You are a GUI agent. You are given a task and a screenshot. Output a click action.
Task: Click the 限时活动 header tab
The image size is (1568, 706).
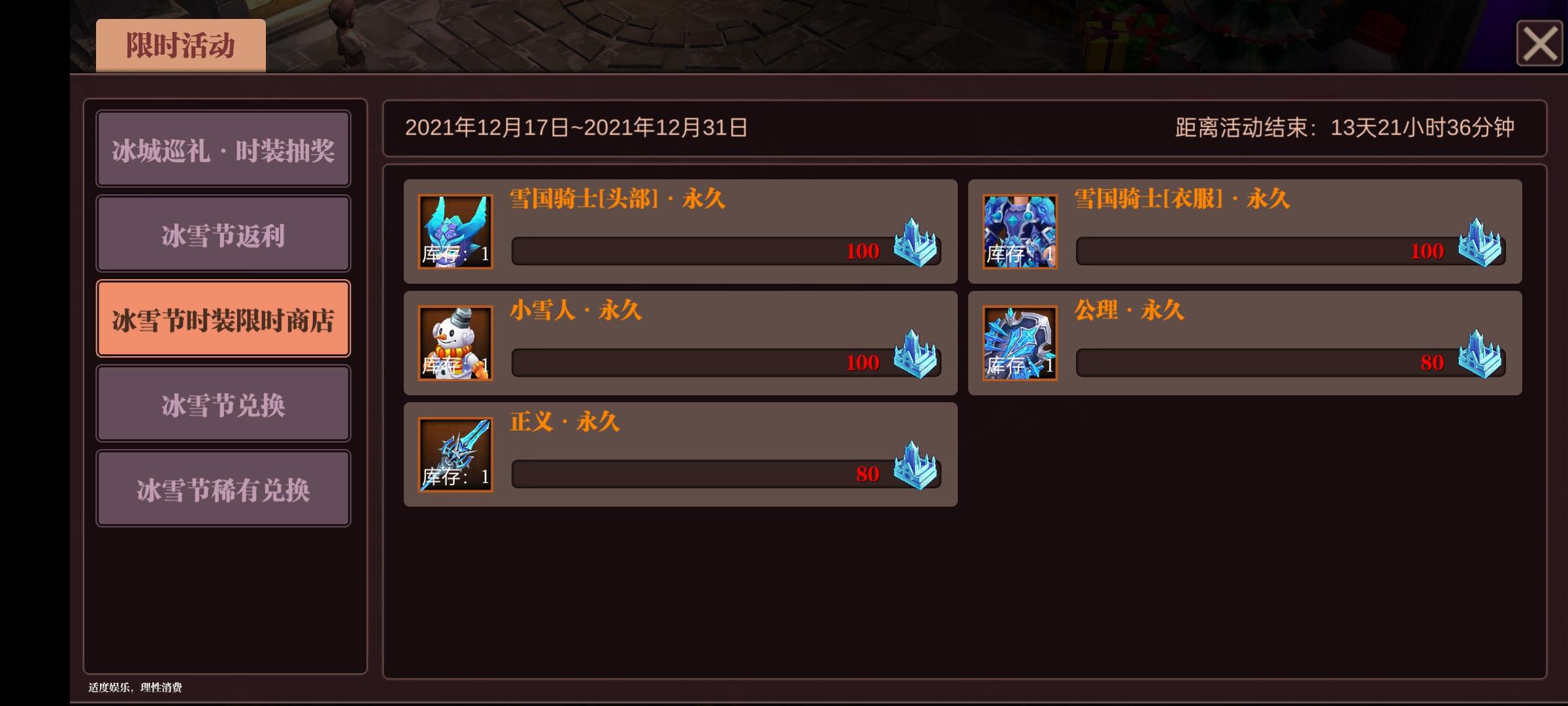pos(181,45)
